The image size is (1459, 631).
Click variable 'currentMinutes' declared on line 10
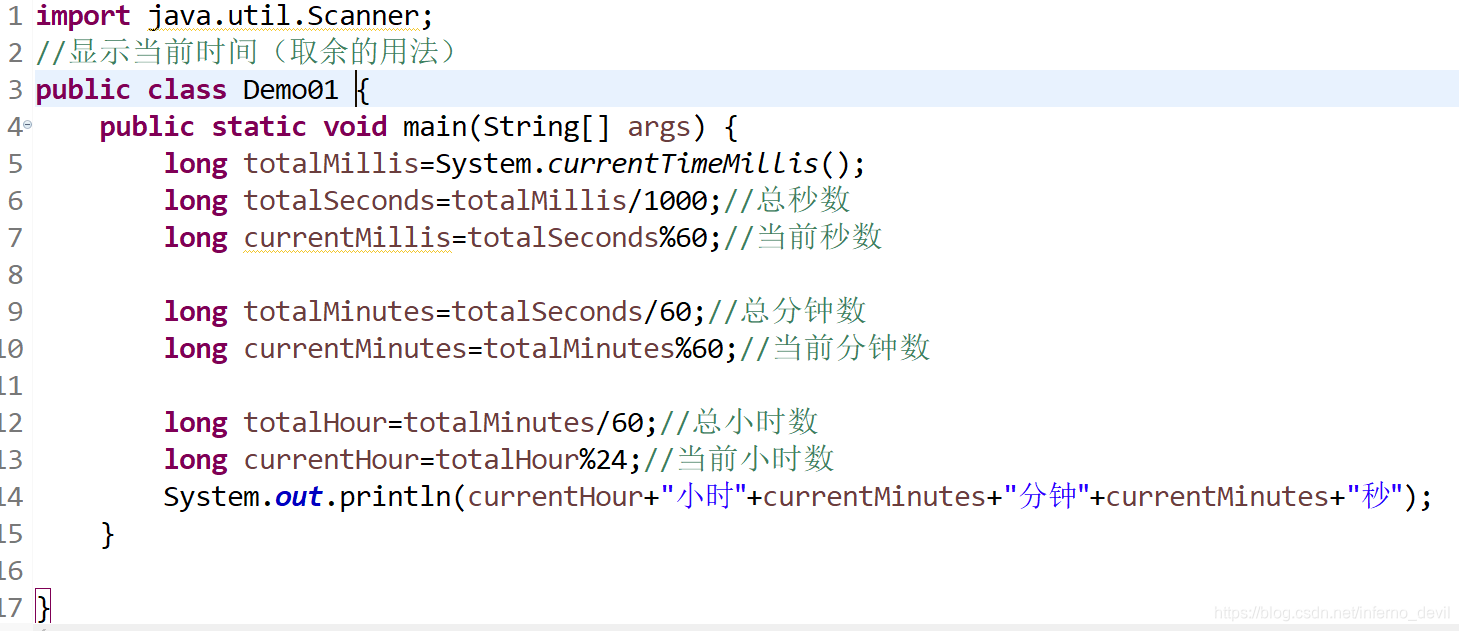pyautogui.click(x=355, y=349)
